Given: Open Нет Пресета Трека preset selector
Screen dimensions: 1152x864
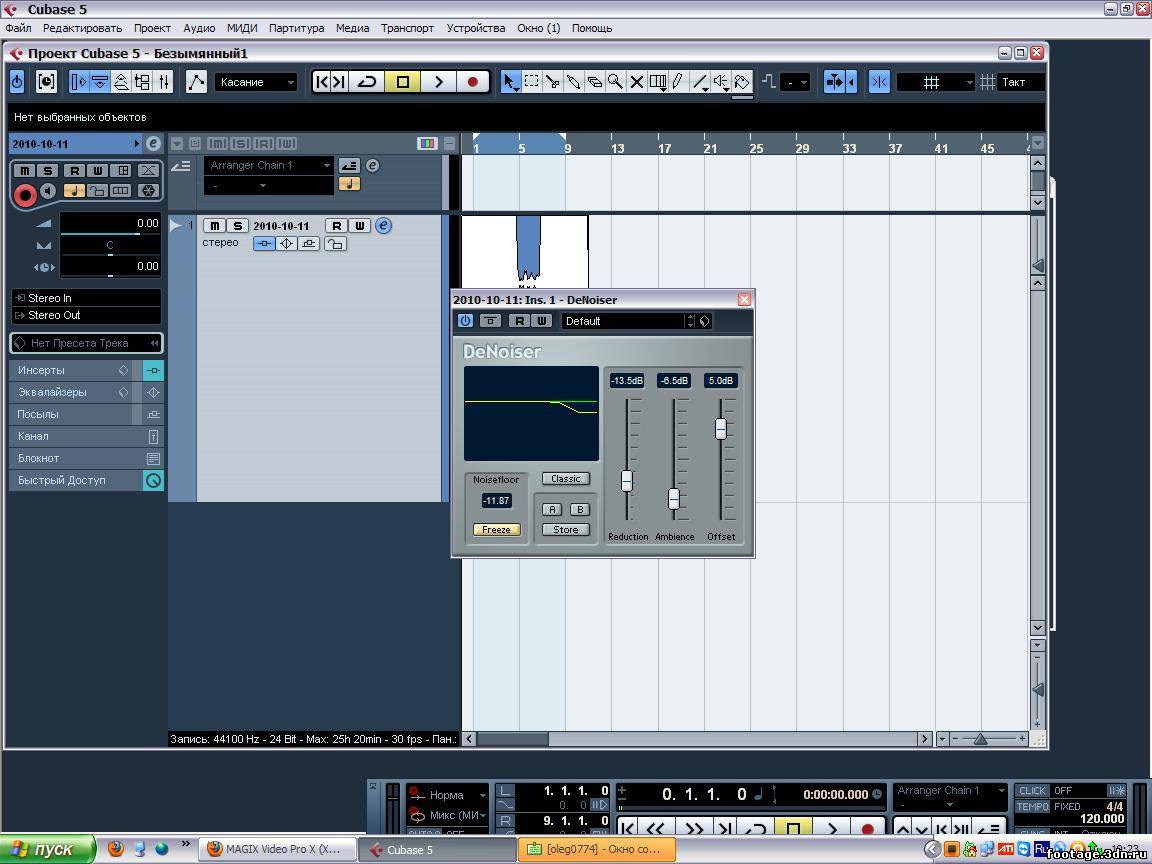Looking at the screenshot, I should coord(87,343).
